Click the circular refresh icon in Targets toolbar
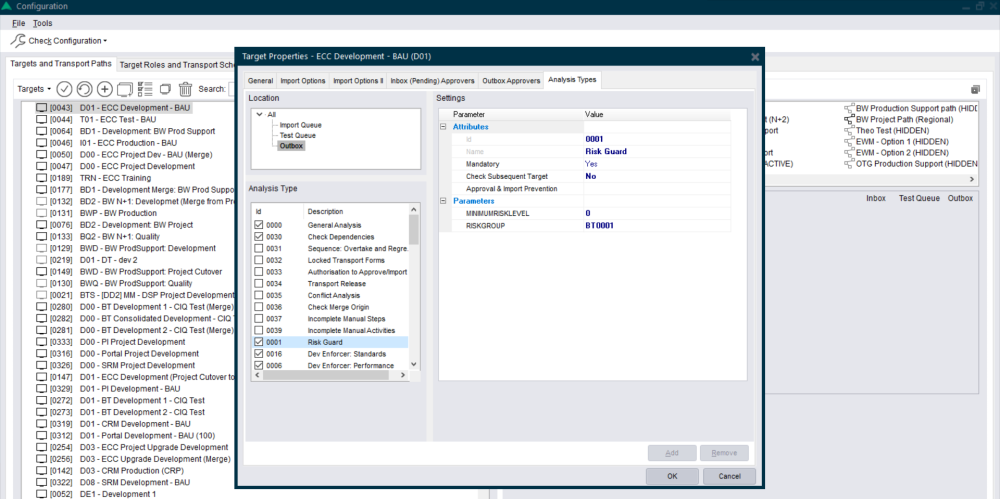The image size is (1000, 499). (85, 89)
